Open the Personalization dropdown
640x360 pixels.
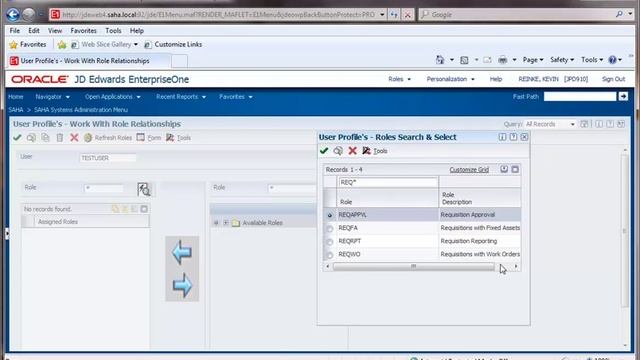tap(451, 79)
